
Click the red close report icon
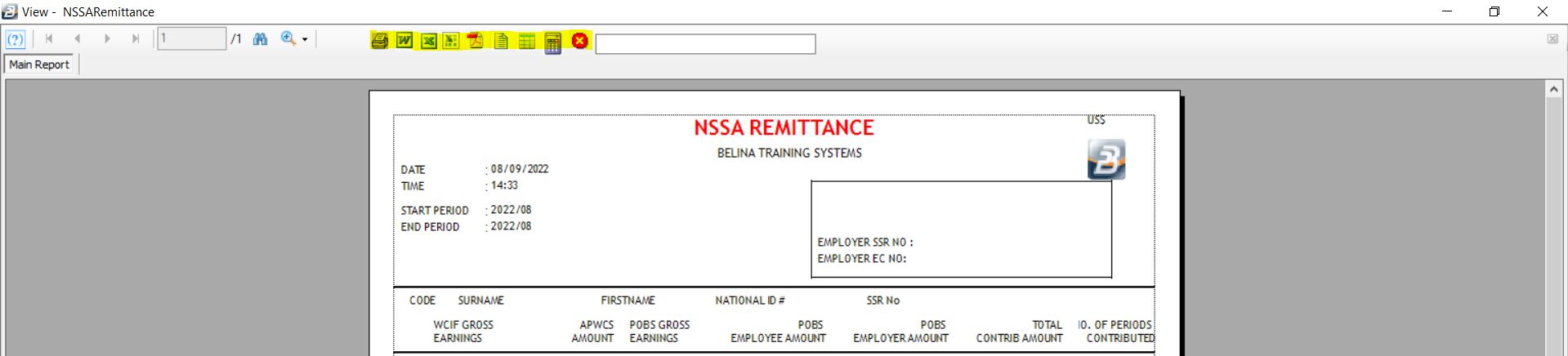579,41
